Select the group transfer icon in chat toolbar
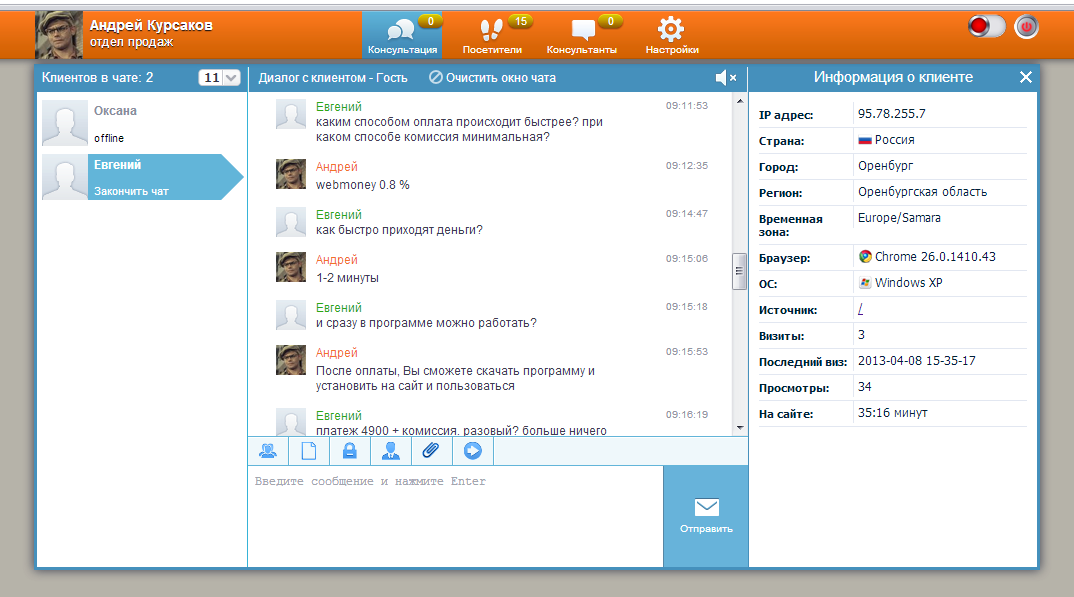 [268, 451]
